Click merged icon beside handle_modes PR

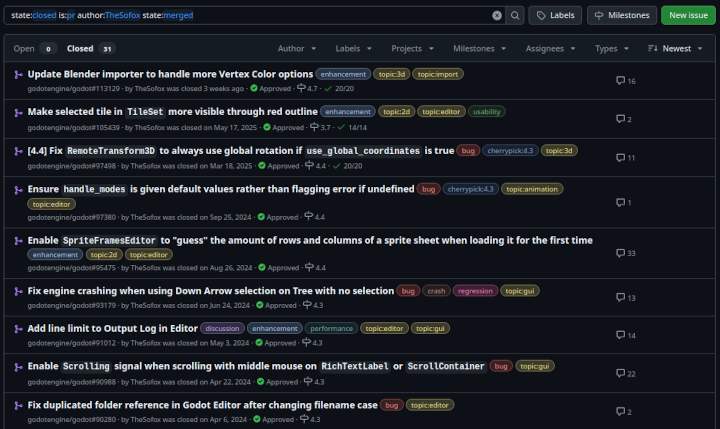(18, 190)
